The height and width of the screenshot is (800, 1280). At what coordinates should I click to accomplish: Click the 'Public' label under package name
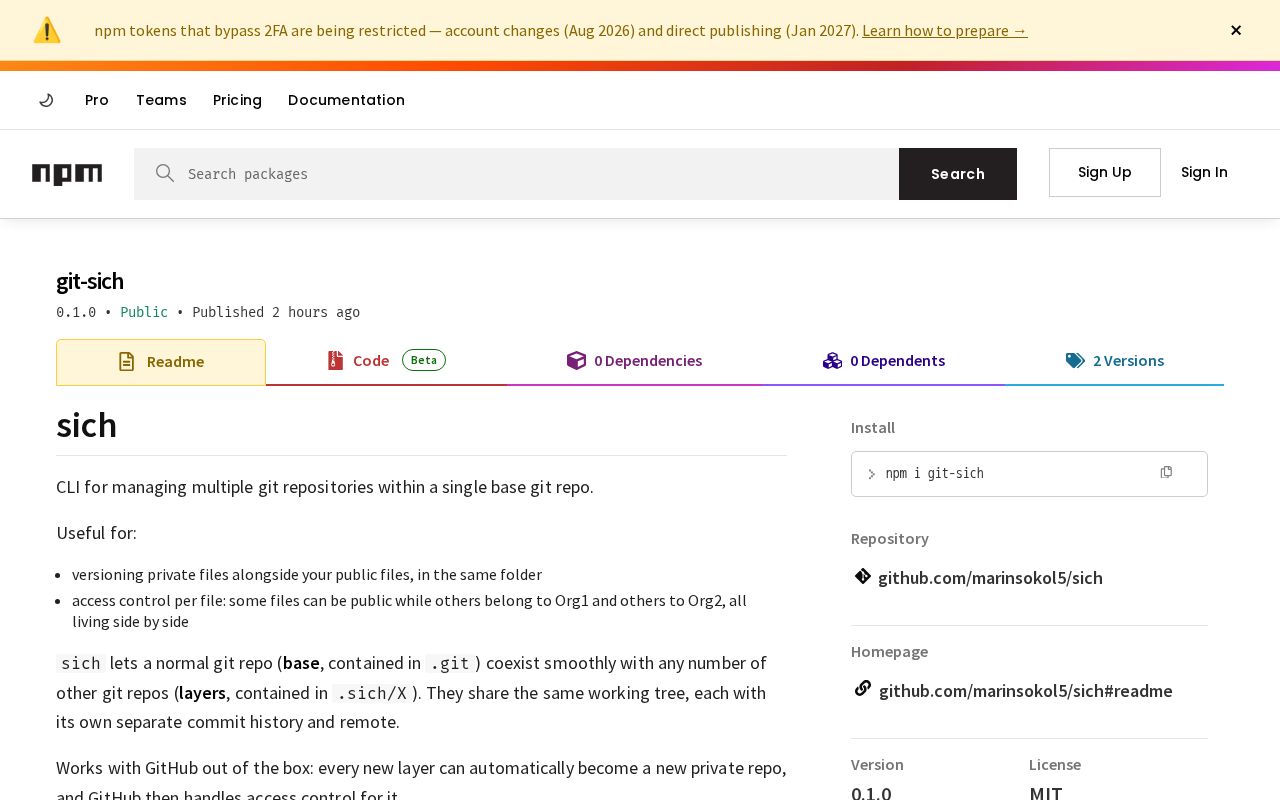[144, 312]
